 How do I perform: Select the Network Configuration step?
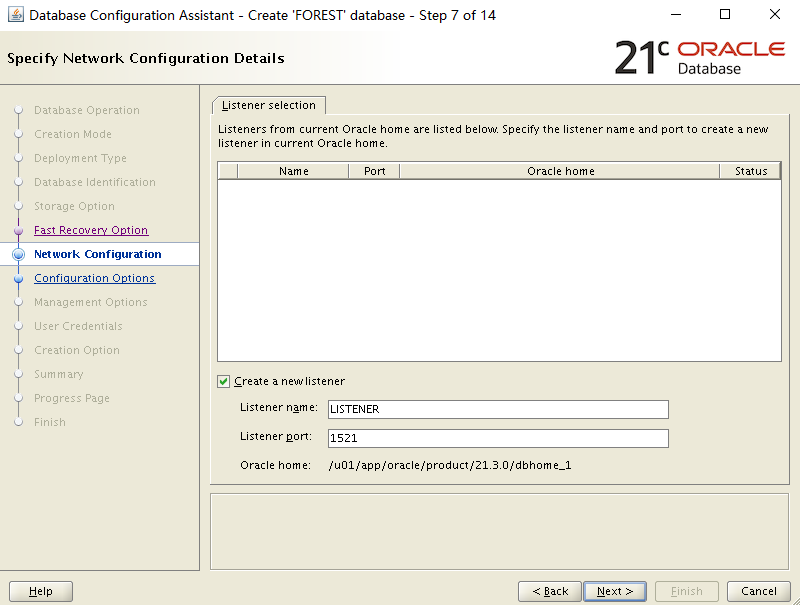(x=97, y=254)
